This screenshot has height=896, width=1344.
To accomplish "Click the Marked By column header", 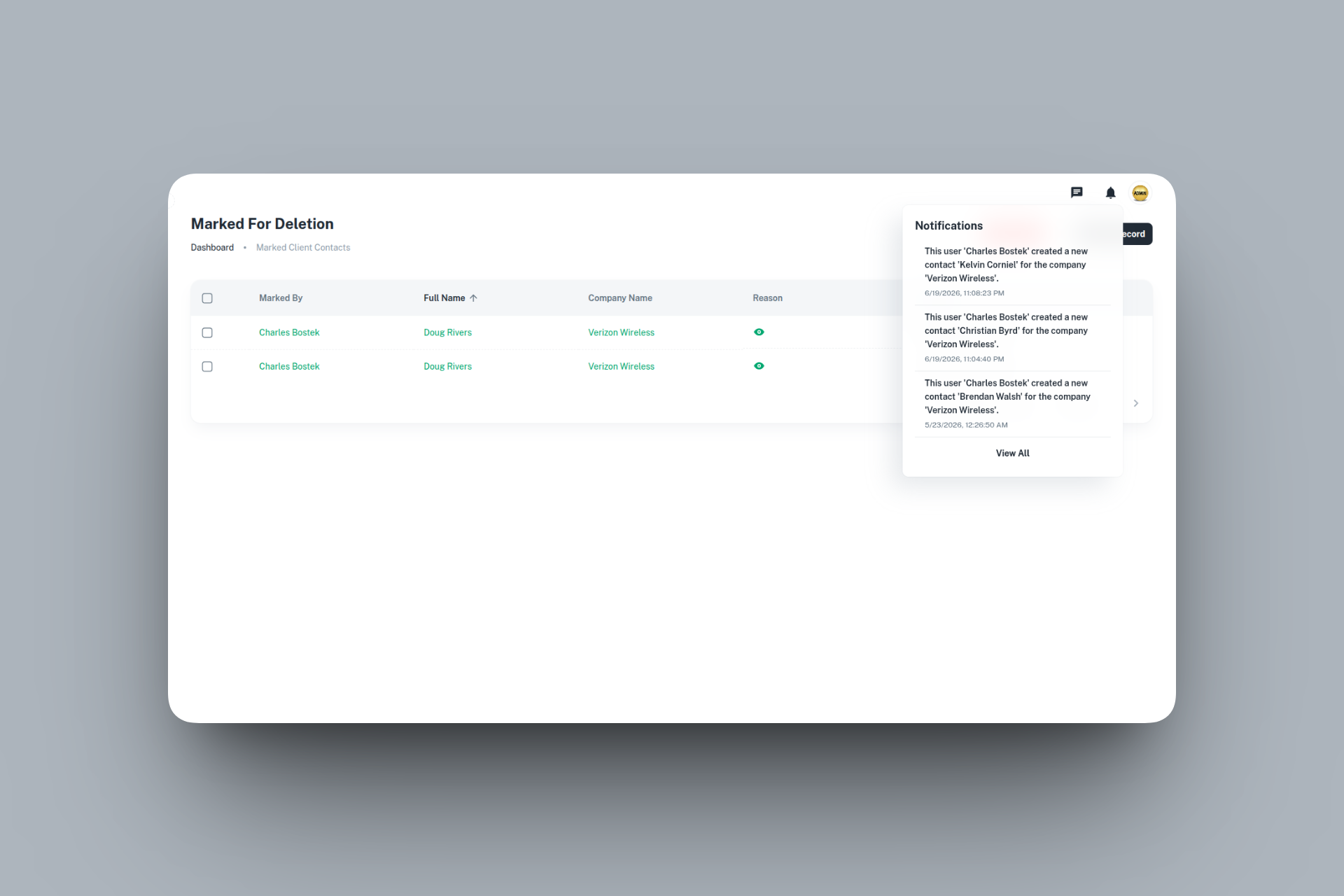I will tap(281, 298).
